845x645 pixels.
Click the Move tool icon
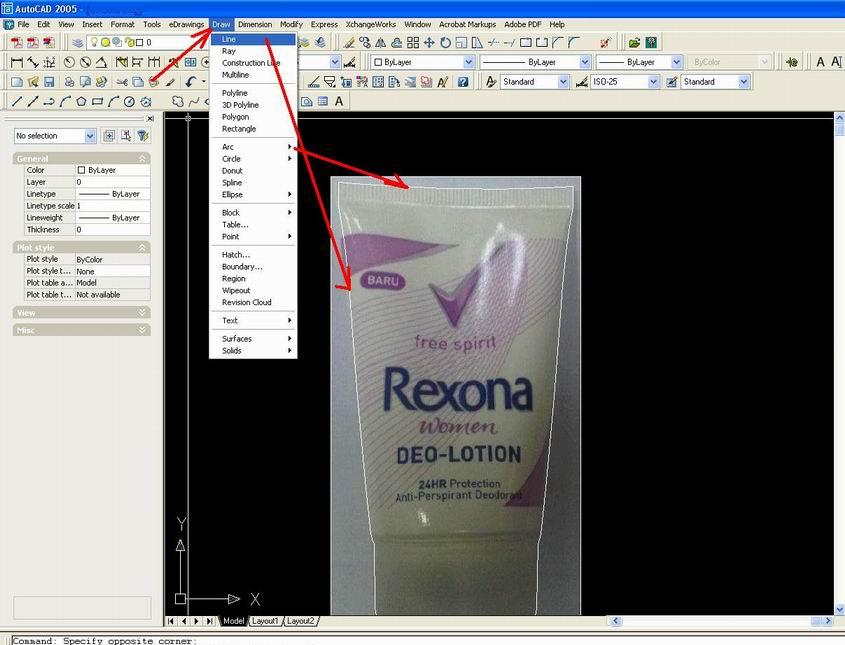tap(429, 42)
